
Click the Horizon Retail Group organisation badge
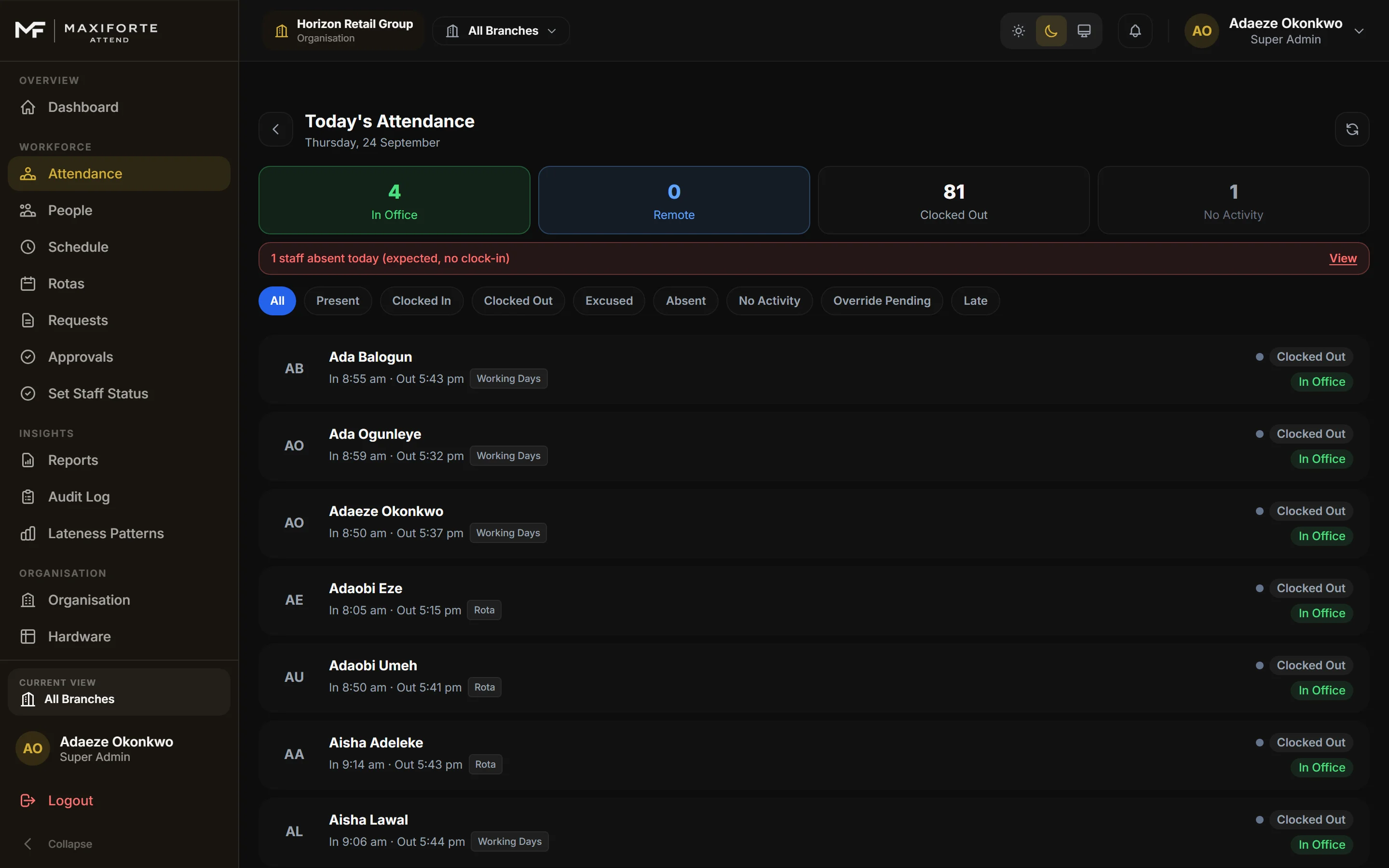pos(344,31)
